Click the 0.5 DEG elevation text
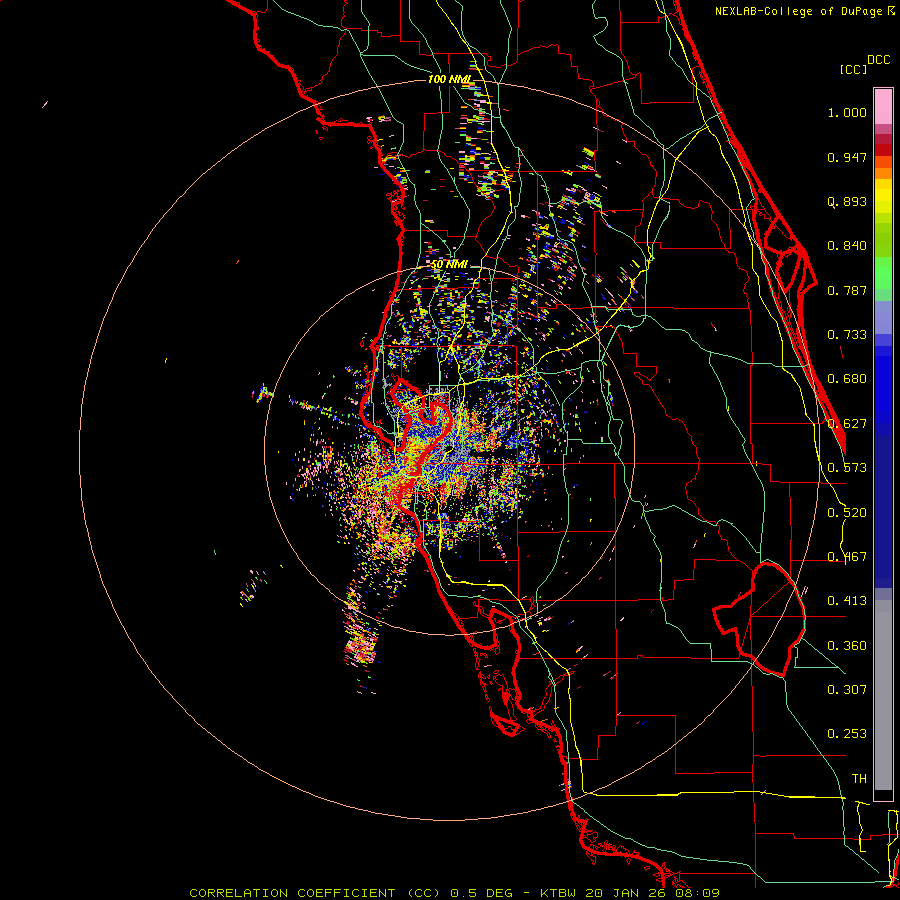This screenshot has width=900, height=900. click(482, 893)
